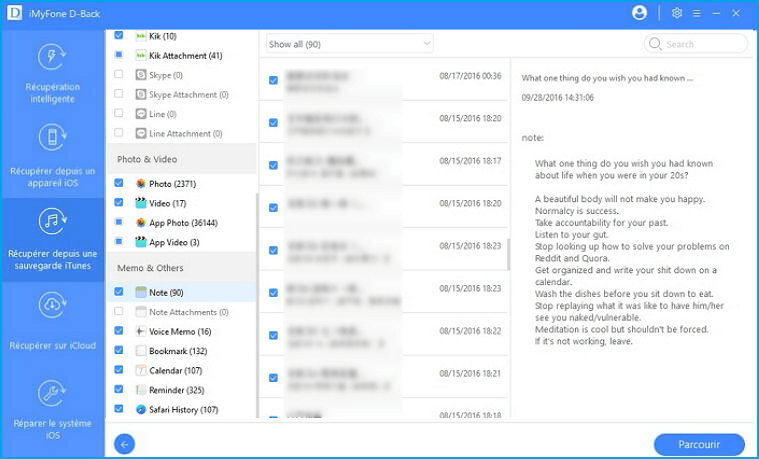Screen dimensions: 759x459
Task: Uncheck the Calendar (107) checkbox
Action: click(119, 369)
